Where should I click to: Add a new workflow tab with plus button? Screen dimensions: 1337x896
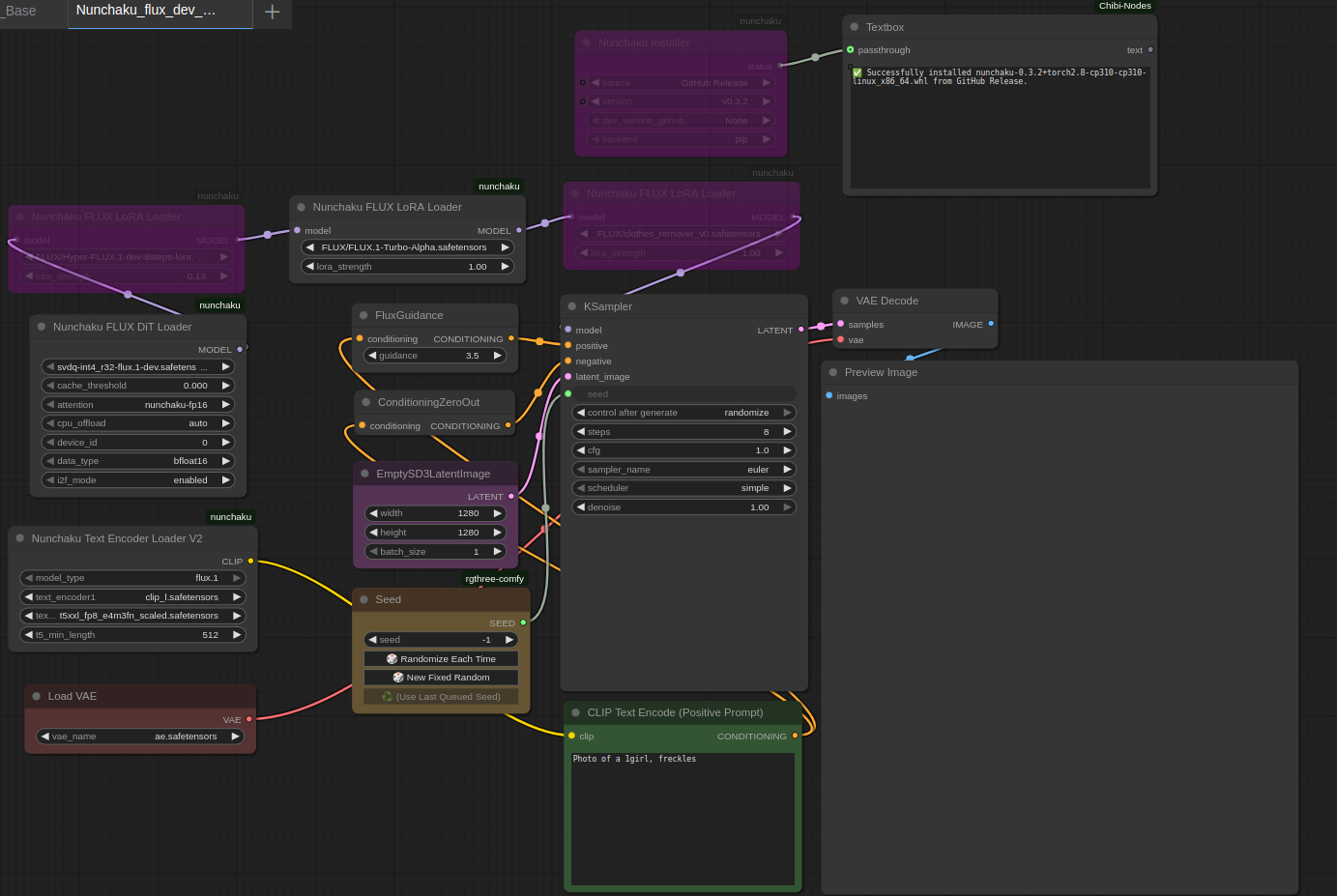pyautogui.click(x=273, y=12)
